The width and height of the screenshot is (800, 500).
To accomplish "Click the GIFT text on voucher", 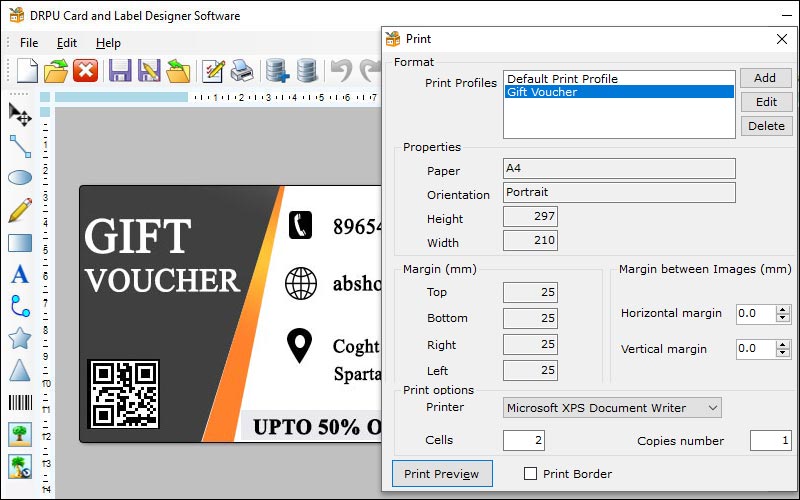I will click(137, 236).
